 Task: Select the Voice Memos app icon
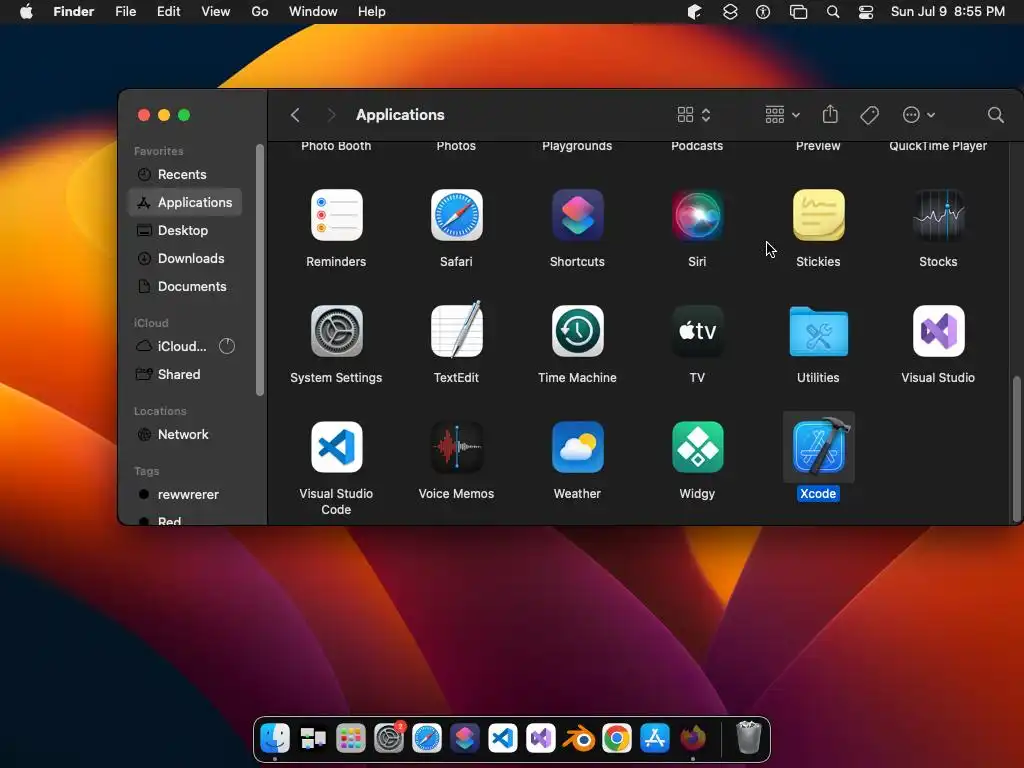click(x=456, y=447)
